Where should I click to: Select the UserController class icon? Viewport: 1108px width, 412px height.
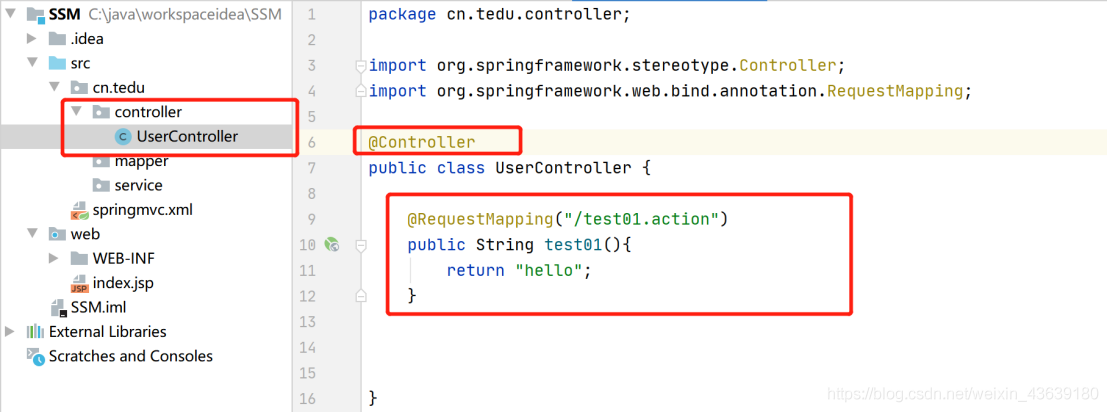point(123,137)
